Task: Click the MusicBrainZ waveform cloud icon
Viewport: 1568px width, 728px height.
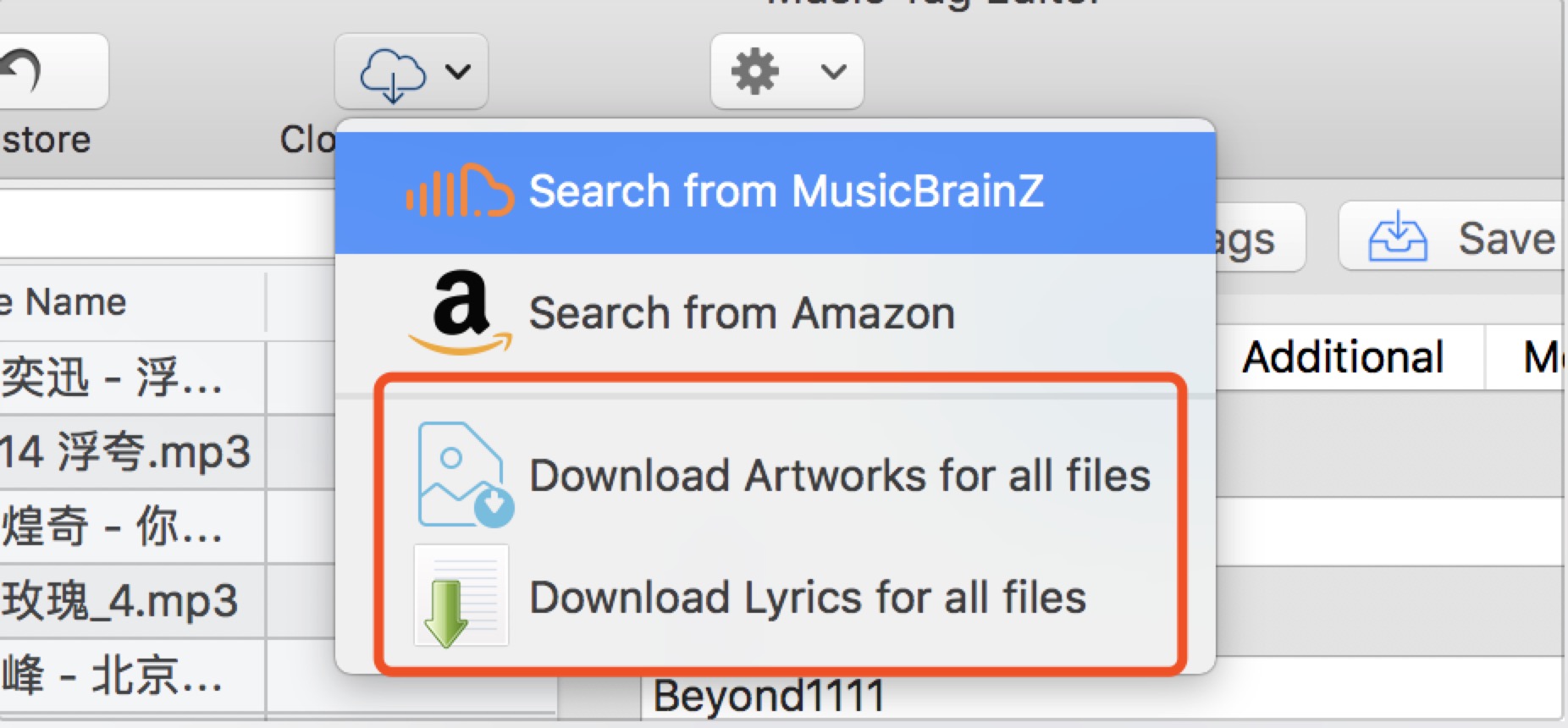Action: (x=460, y=190)
